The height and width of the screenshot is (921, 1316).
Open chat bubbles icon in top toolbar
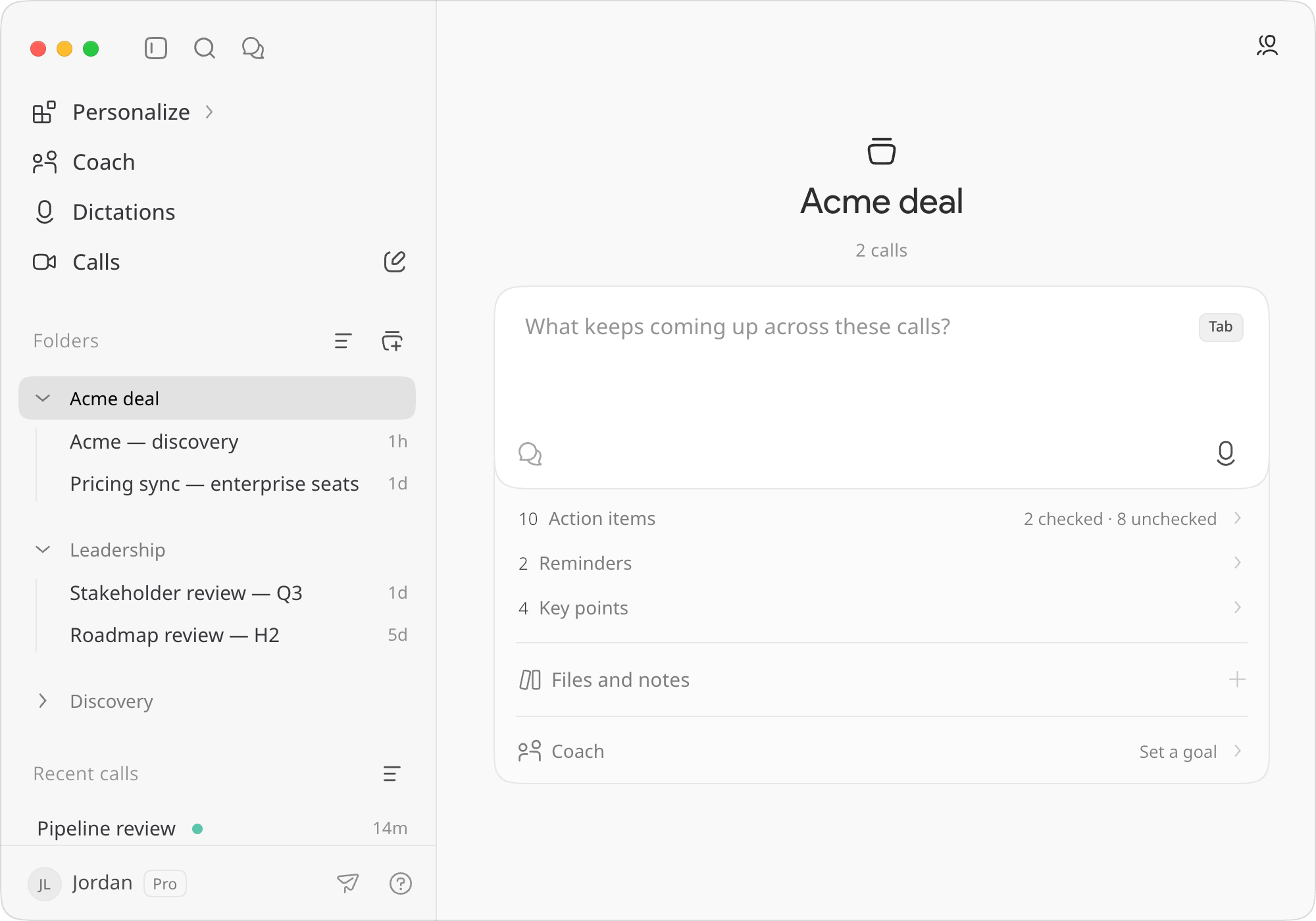[253, 48]
